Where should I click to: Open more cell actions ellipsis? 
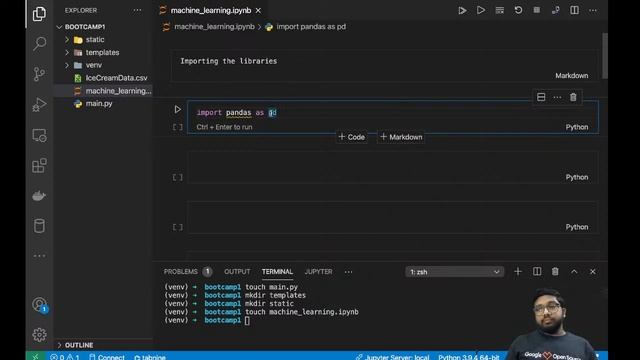557,97
